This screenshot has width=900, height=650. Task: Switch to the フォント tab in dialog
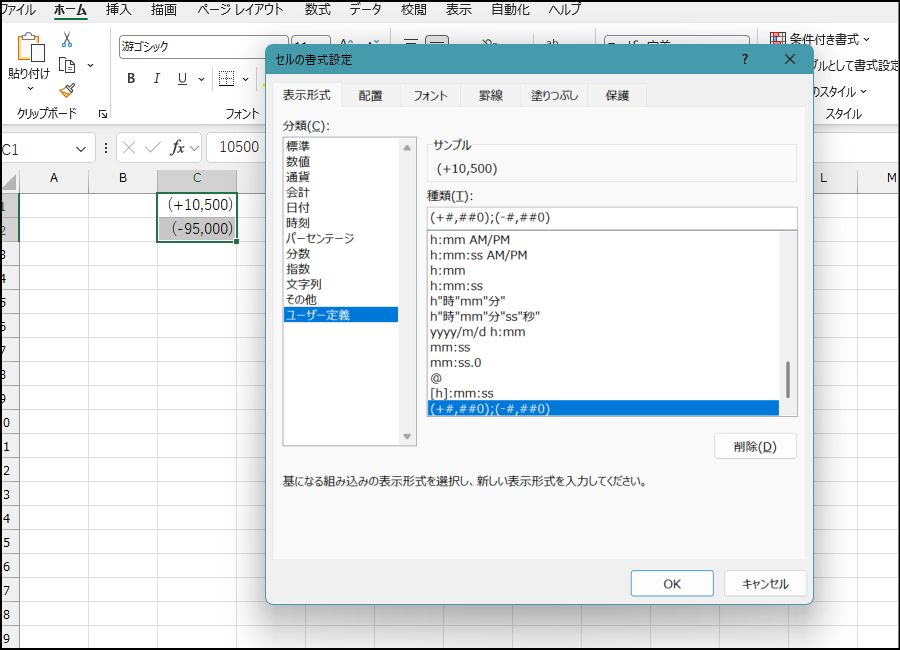click(x=430, y=95)
